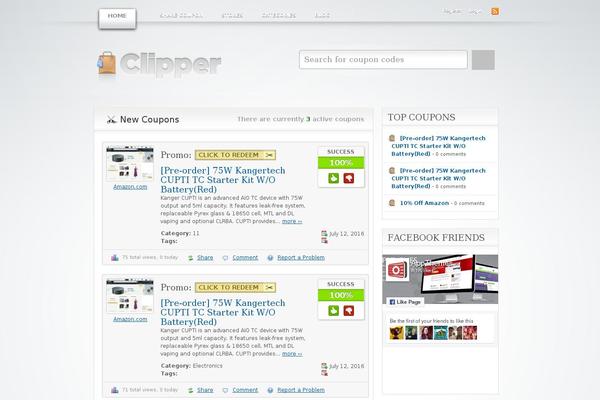Click Report a Problem on the Category 11 coupon
The image size is (600, 400).
(x=301, y=258)
